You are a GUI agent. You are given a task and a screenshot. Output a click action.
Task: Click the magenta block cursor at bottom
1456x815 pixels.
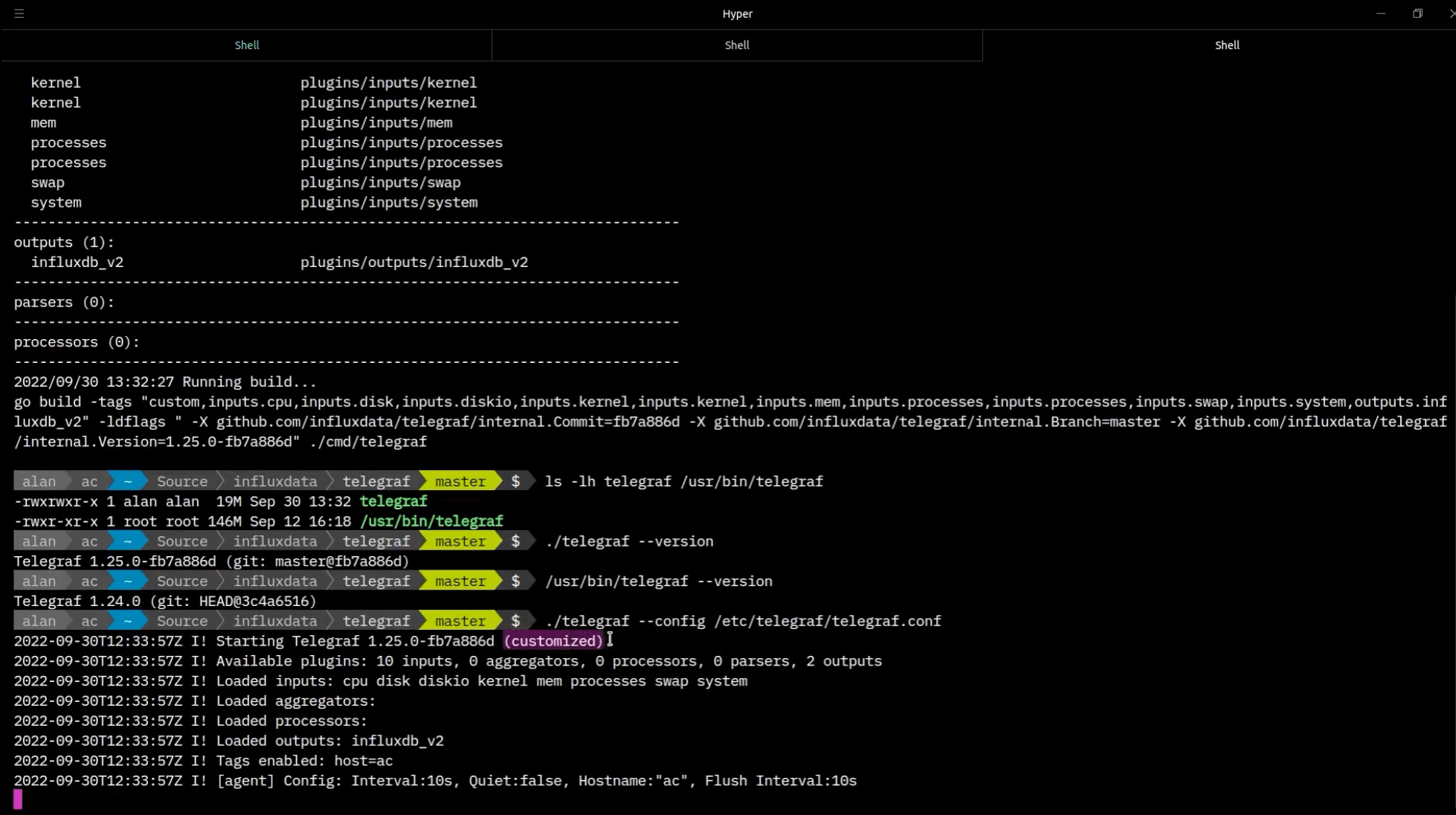pos(18,799)
